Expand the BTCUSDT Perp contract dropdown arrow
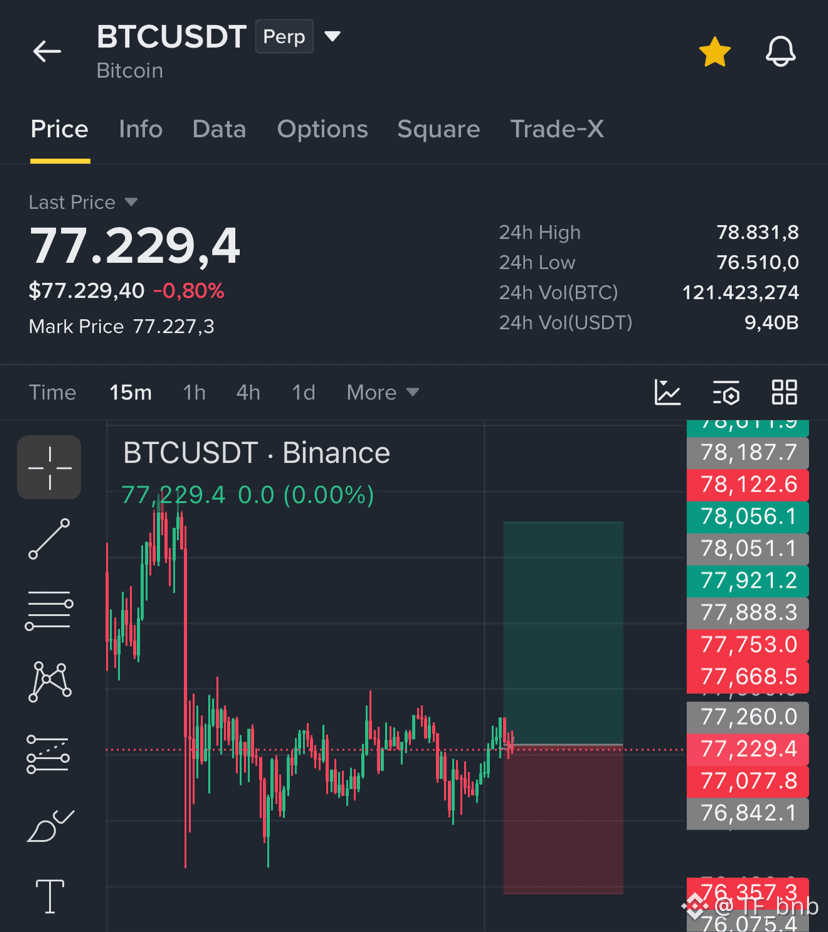828x932 pixels. 333,36
